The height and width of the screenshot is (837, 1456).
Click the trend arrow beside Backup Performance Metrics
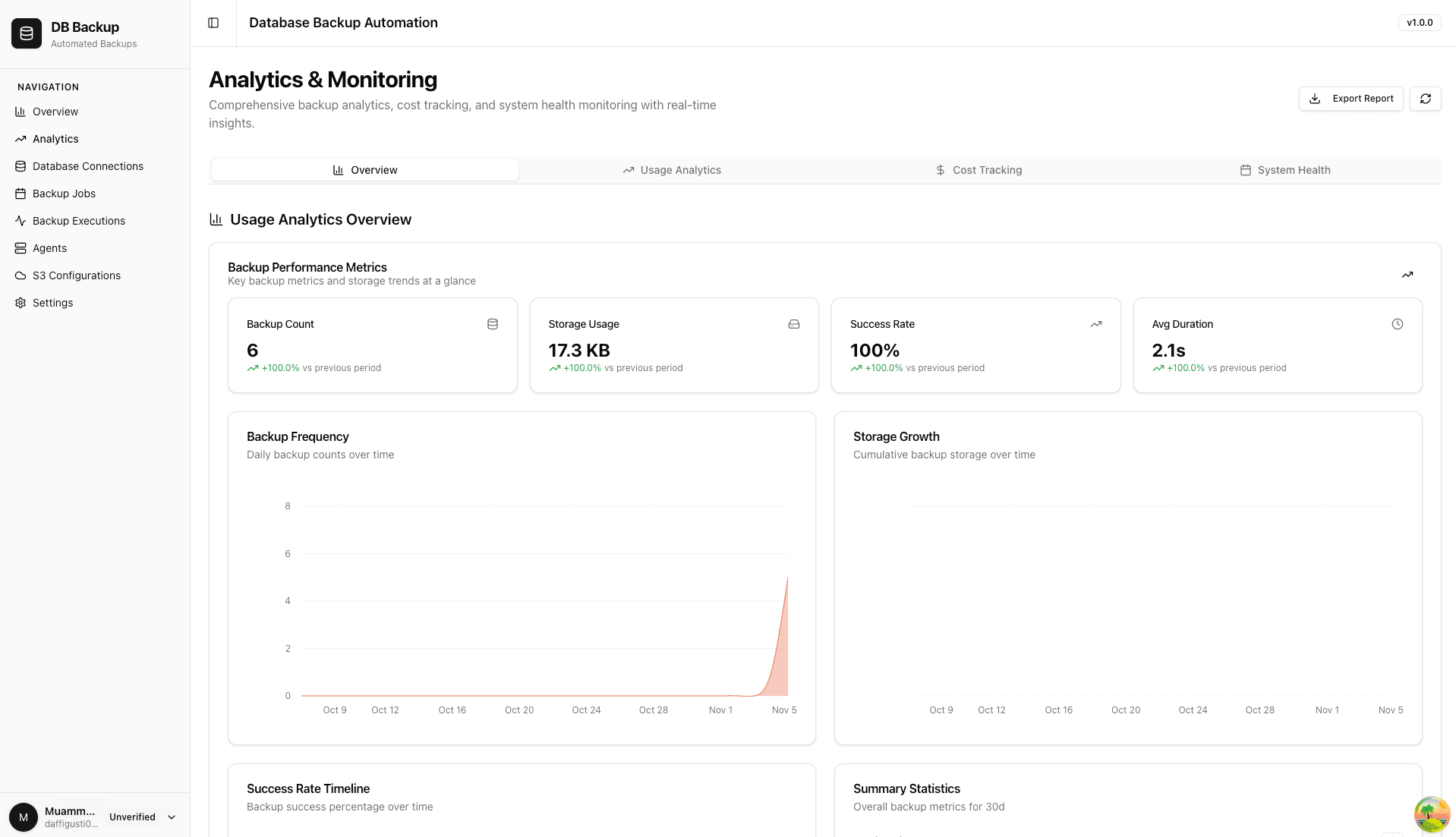pos(1407,275)
